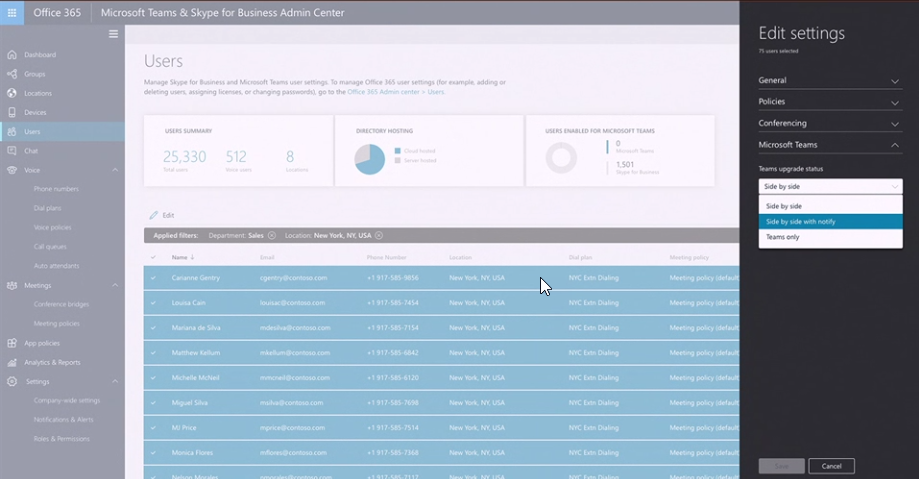This screenshot has width=919, height=479.
Task: Toggle select-all checkbox in table header
Action: point(154,257)
